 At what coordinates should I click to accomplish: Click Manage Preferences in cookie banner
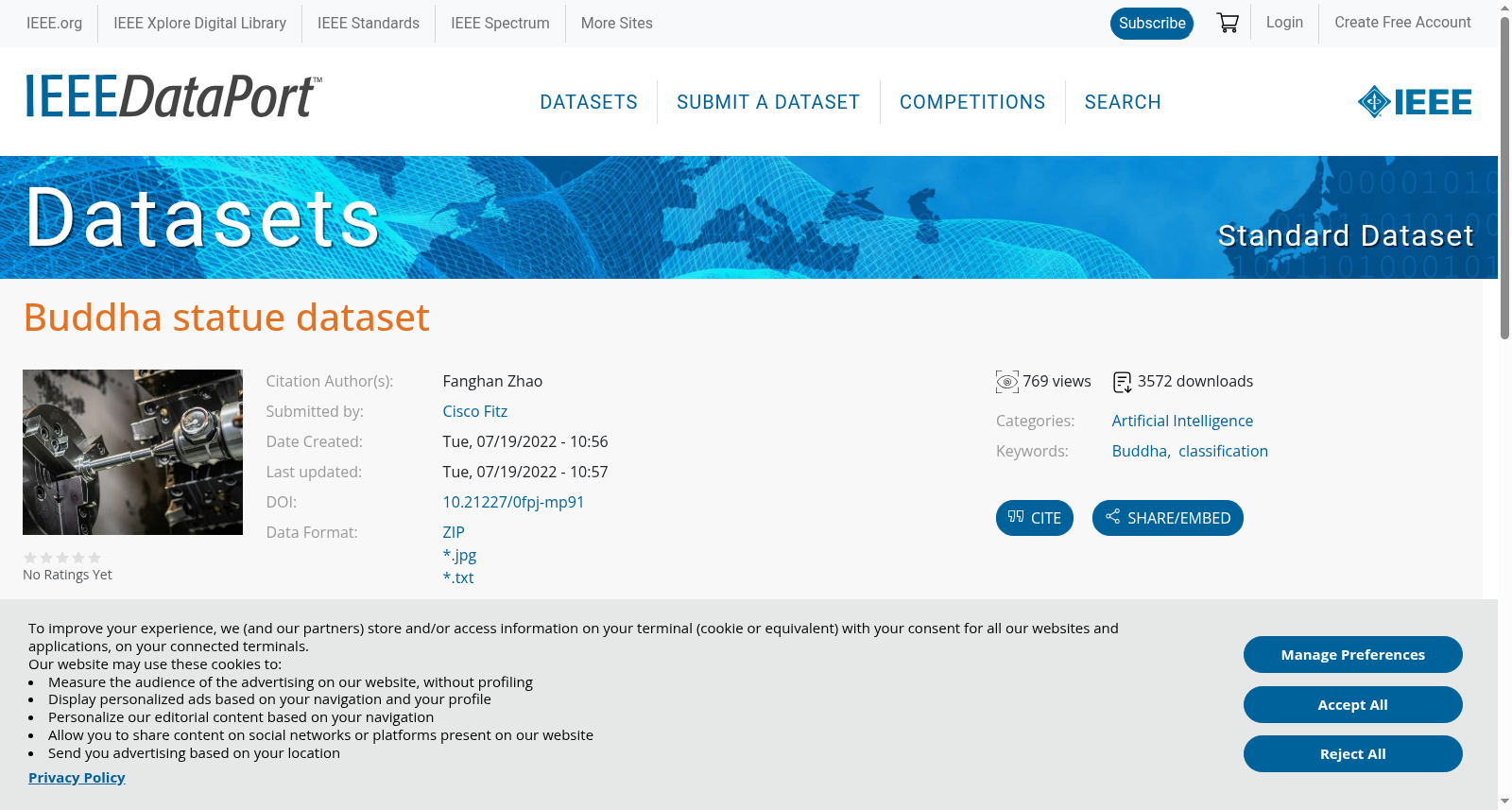tap(1352, 654)
